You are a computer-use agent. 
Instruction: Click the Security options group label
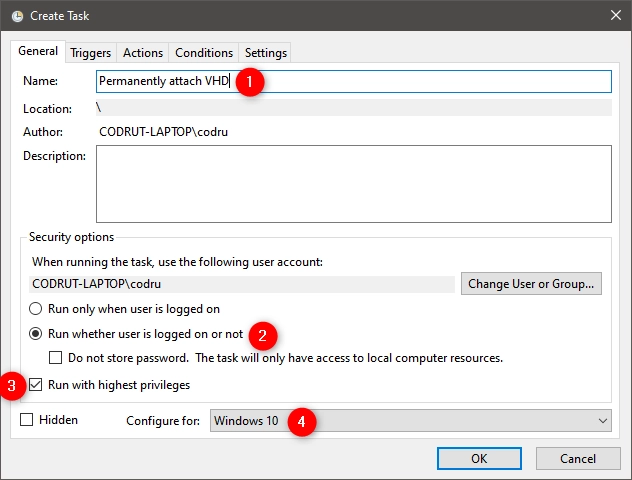[71, 237]
